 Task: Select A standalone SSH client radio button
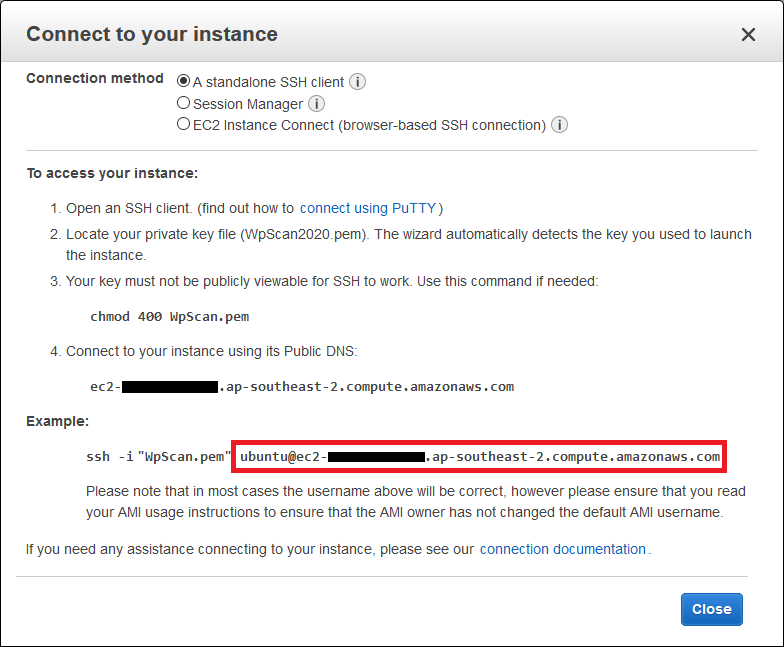tap(184, 80)
